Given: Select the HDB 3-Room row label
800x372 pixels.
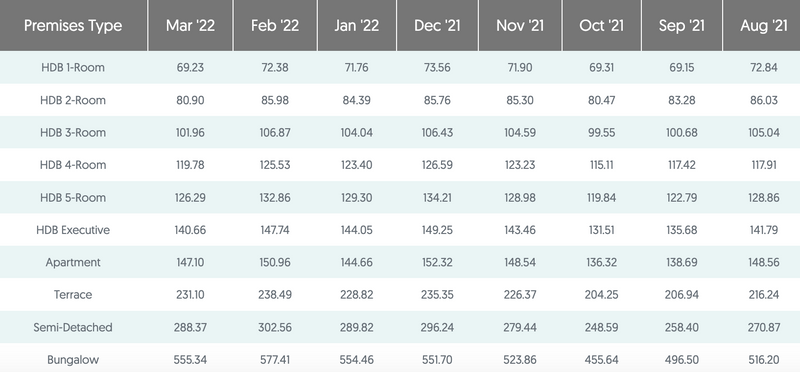Looking at the screenshot, I should click(x=73, y=133).
